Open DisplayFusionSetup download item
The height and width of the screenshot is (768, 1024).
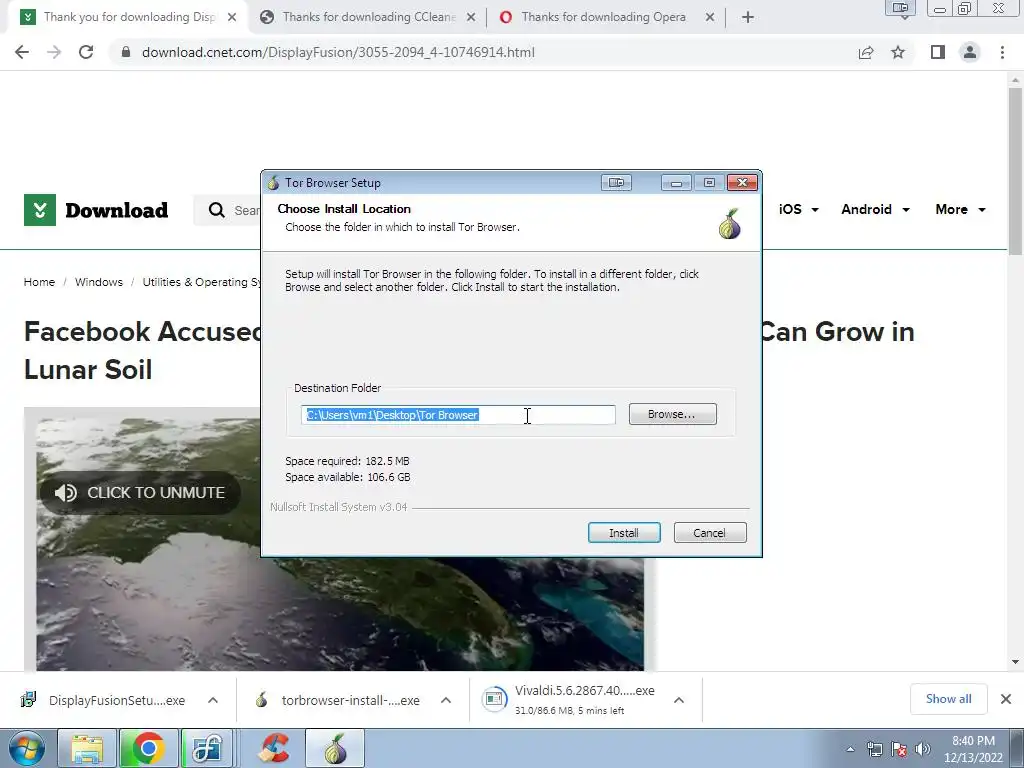click(104, 700)
